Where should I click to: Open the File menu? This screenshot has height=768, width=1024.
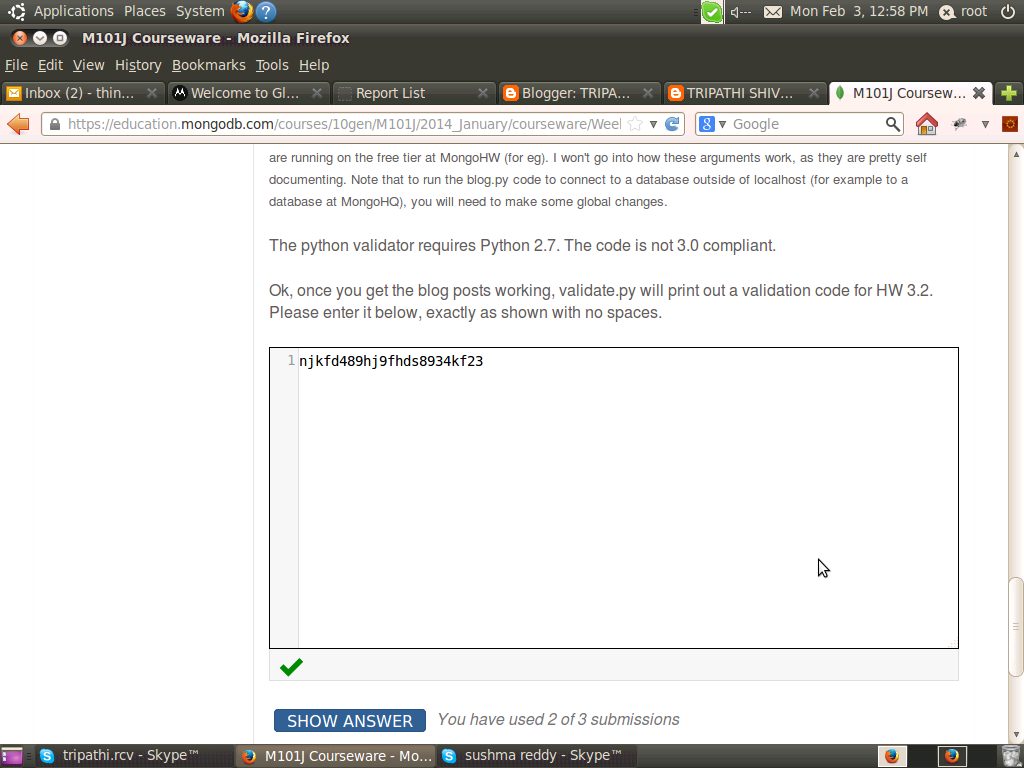16,65
